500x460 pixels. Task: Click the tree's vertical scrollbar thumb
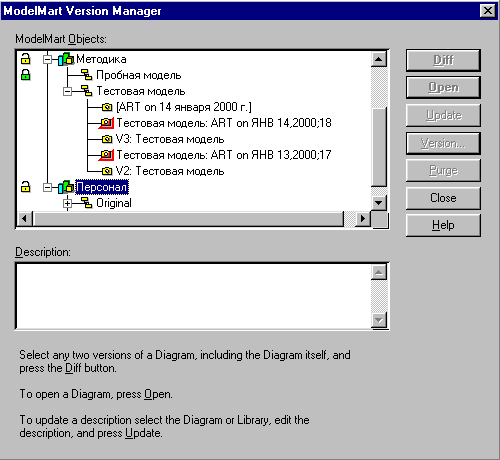coord(379,147)
